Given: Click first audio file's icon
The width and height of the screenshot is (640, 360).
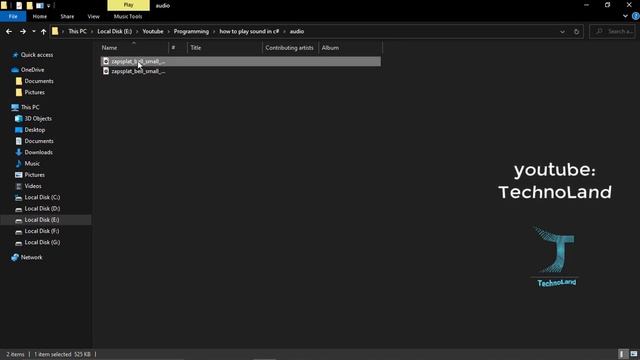Looking at the screenshot, I should pos(106,61).
